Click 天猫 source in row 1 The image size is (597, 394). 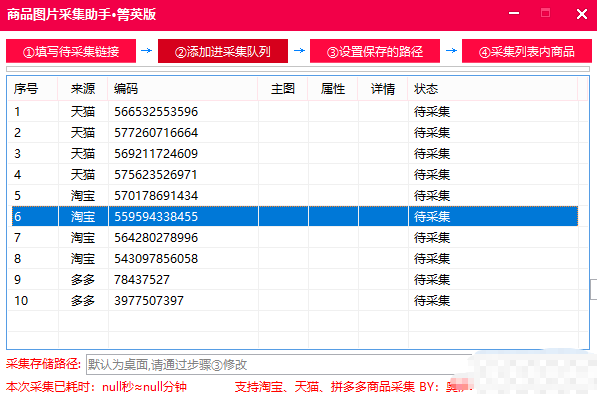pyautogui.click(x=83, y=112)
